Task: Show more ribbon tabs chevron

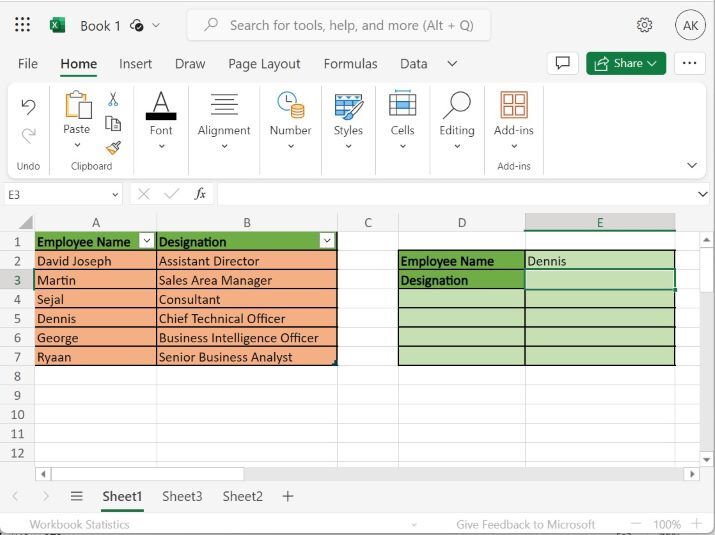Action: 452,63
